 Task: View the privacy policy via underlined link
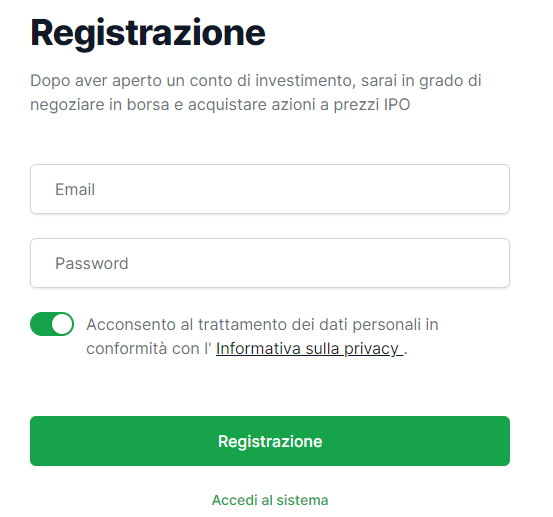click(x=309, y=348)
